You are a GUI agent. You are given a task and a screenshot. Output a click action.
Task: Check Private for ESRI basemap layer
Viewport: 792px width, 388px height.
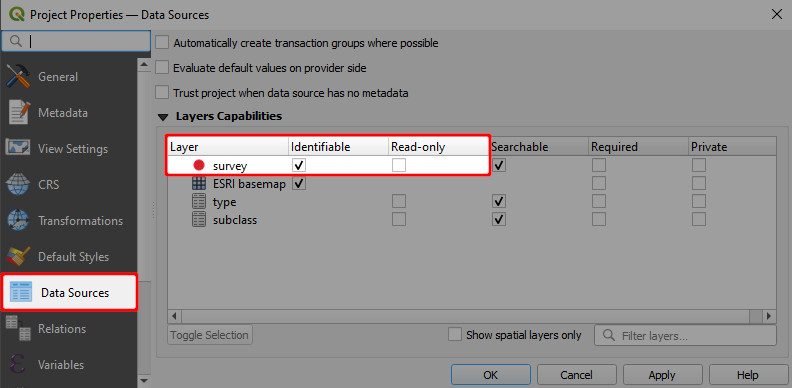click(x=699, y=183)
